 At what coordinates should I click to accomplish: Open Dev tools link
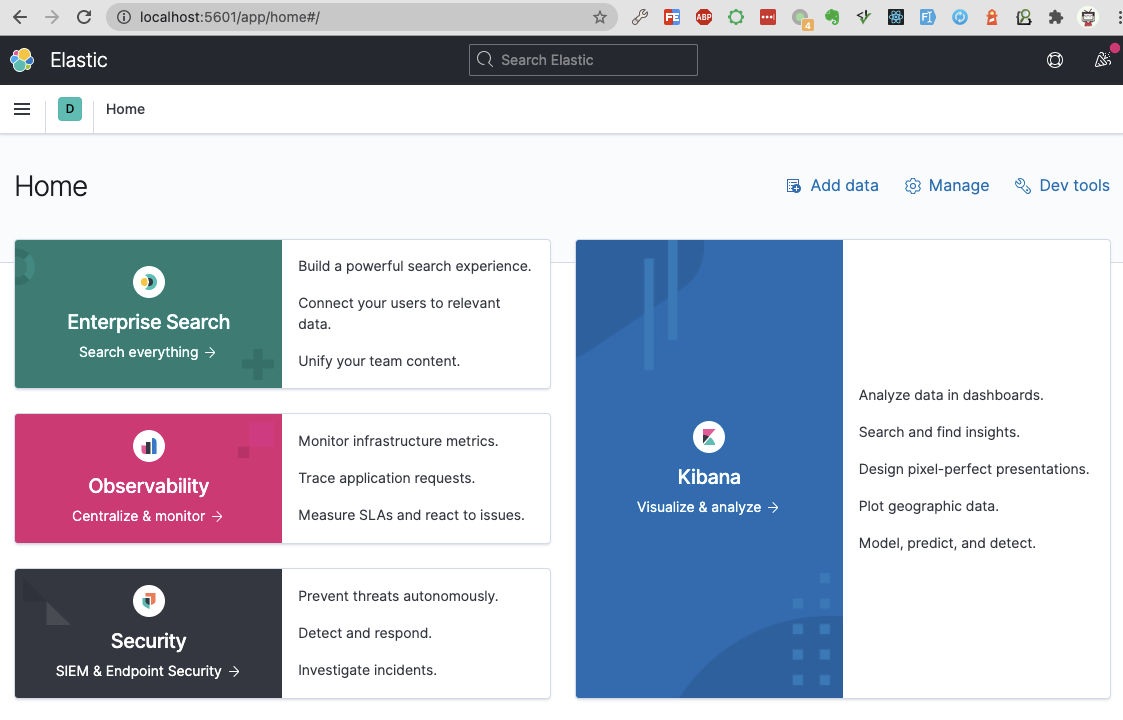(1062, 186)
